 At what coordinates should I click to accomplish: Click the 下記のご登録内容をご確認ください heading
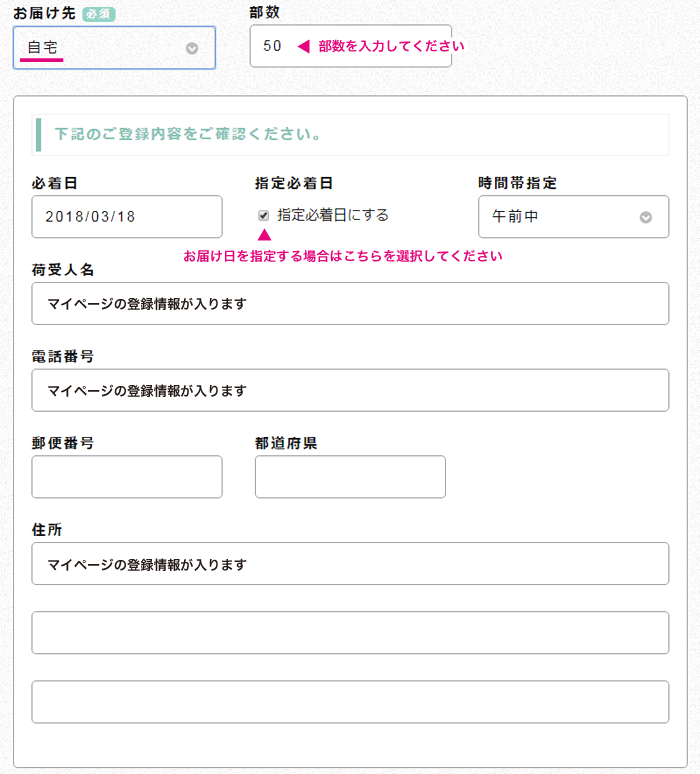pos(188,134)
